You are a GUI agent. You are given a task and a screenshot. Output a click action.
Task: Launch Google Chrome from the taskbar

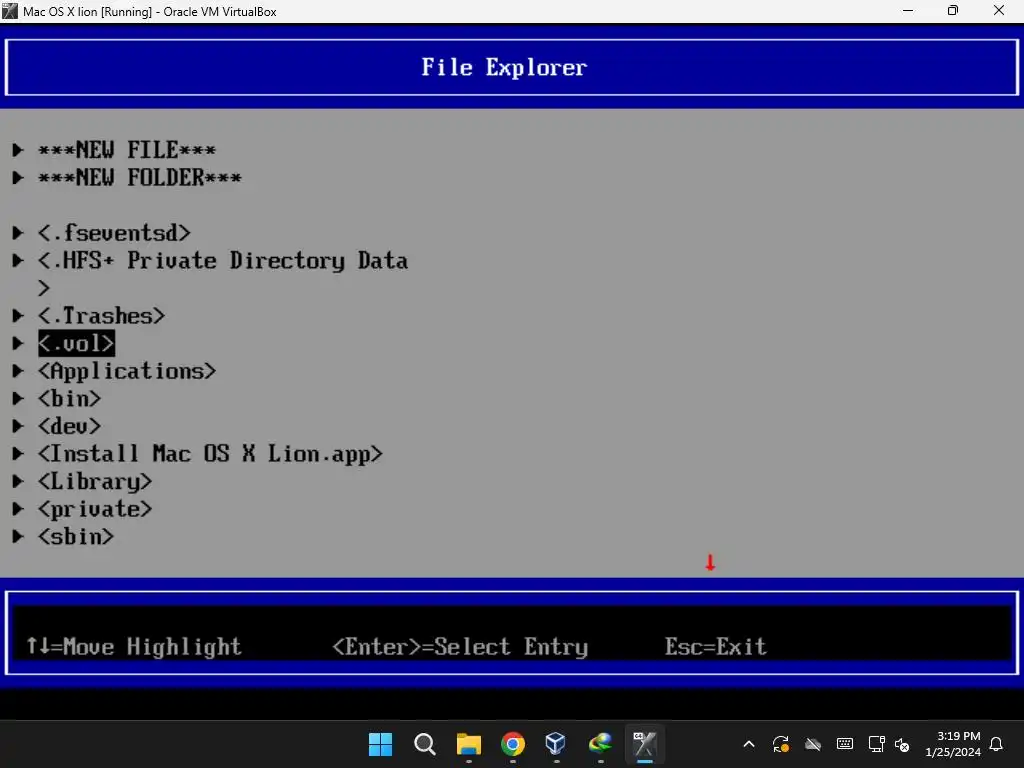click(x=513, y=744)
